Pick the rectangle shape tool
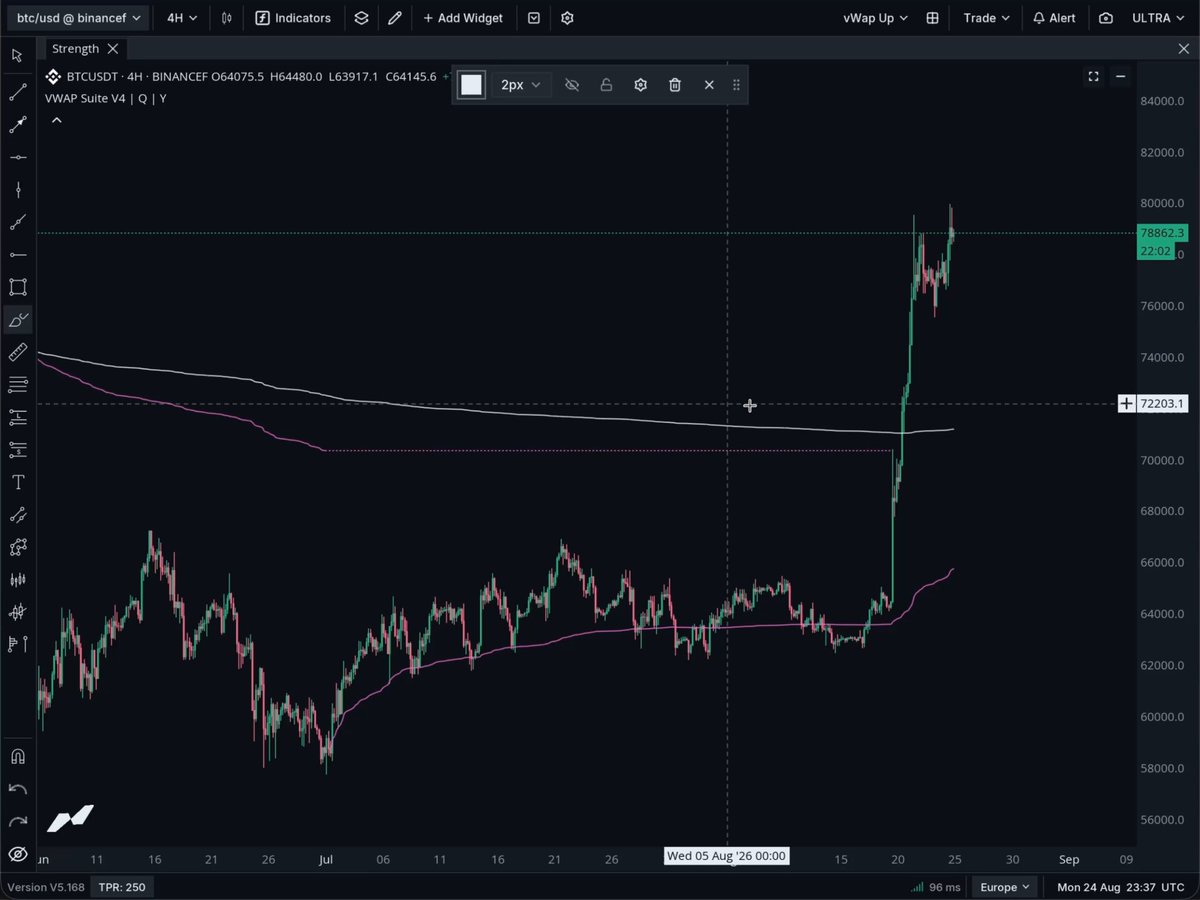This screenshot has height=900, width=1200. tap(17, 287)
